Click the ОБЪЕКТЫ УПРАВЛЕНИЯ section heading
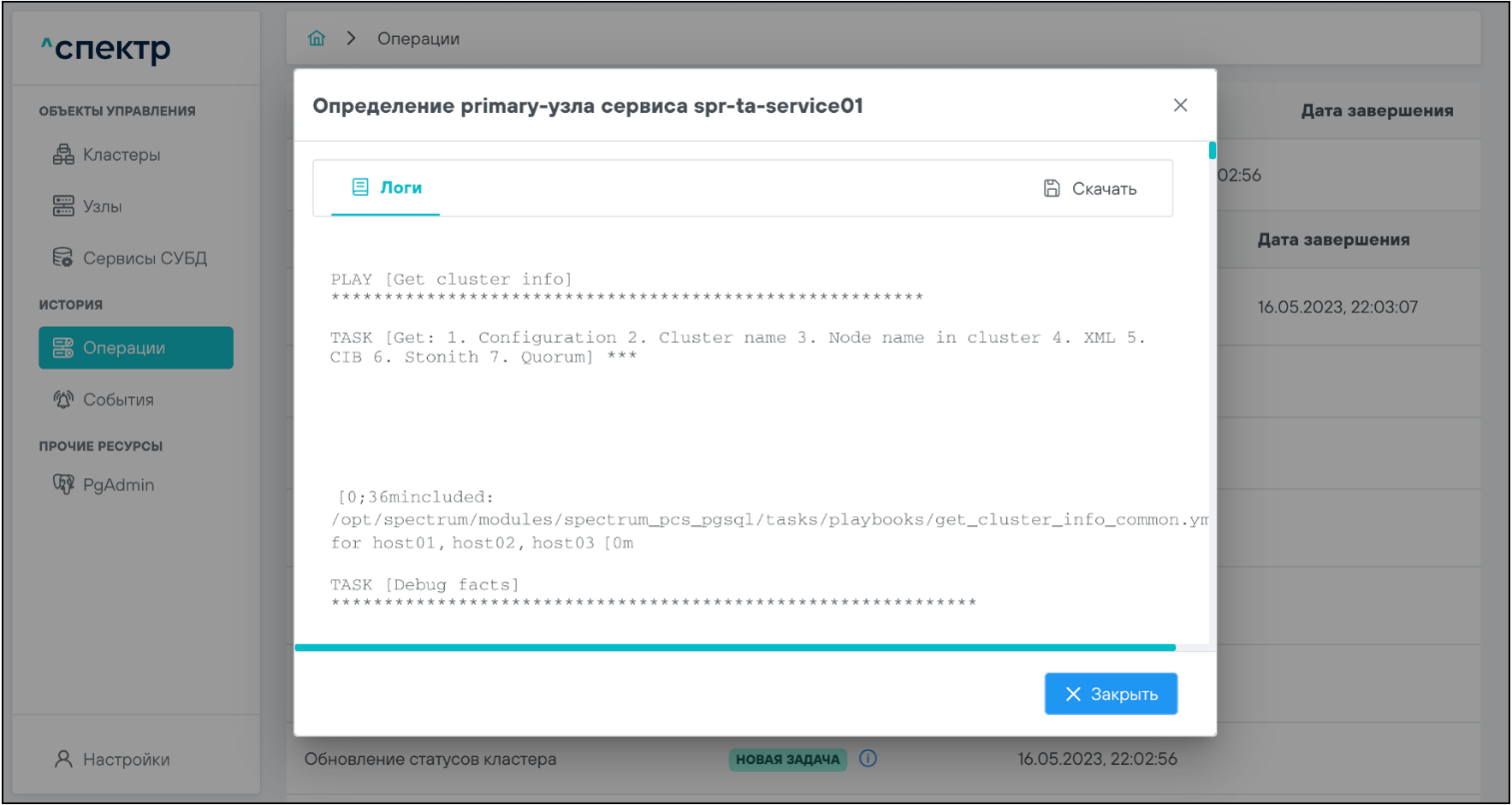The height and width of the screenshot is (805, 1512). (x=117, y=111)
